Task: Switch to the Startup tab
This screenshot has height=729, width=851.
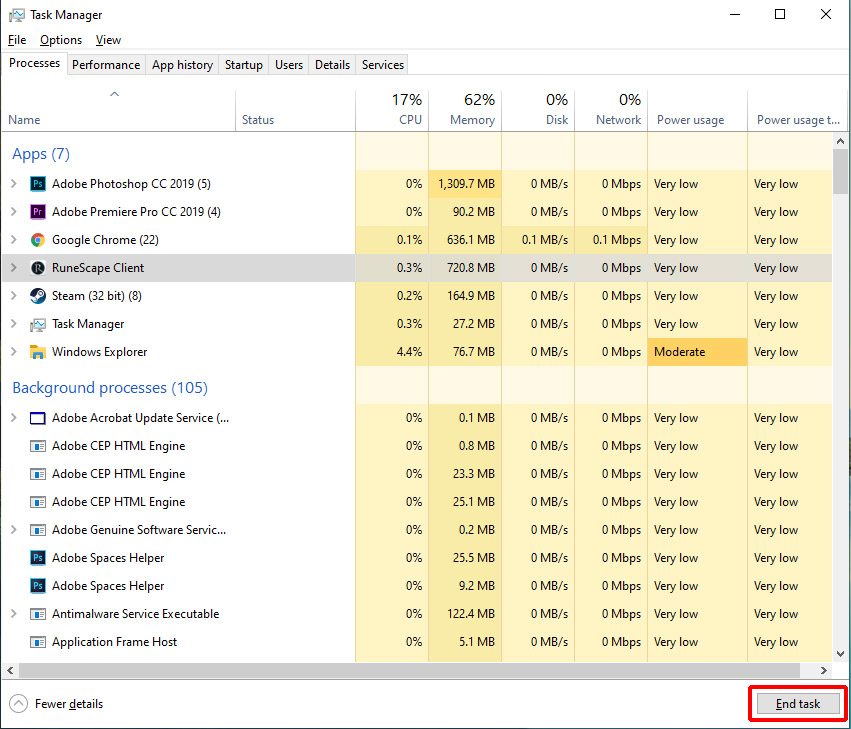Action: [x=244, y=65]
